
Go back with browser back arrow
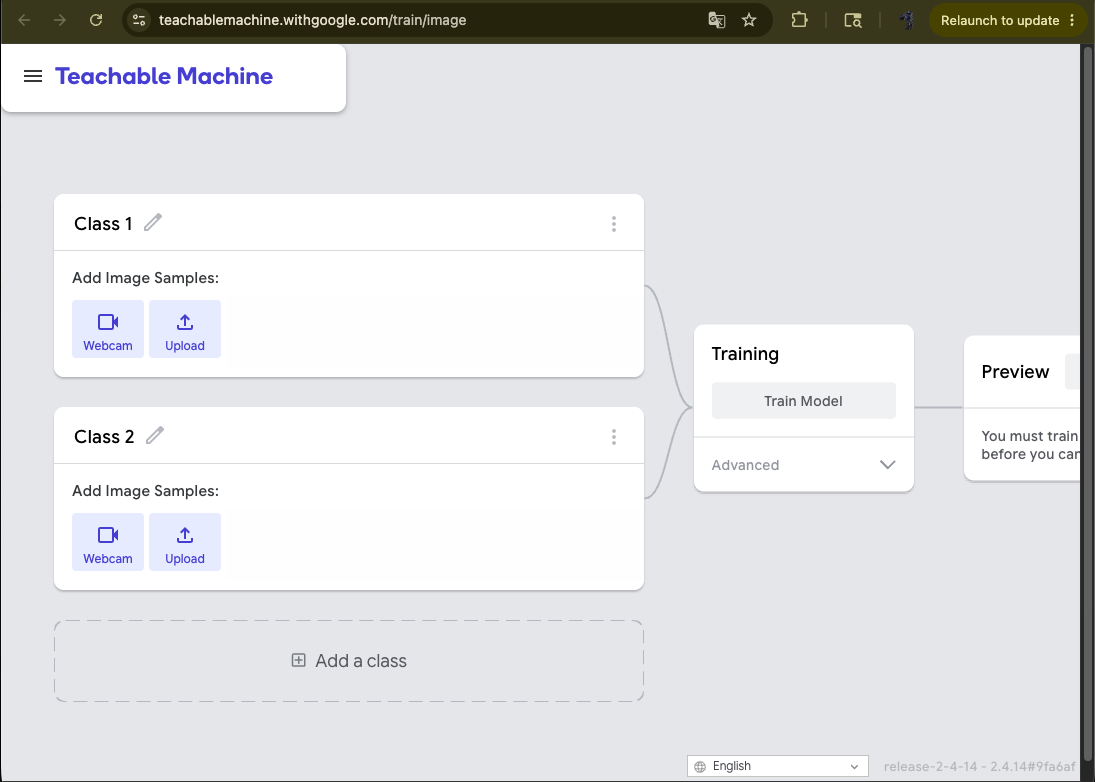tap(24, 20)
